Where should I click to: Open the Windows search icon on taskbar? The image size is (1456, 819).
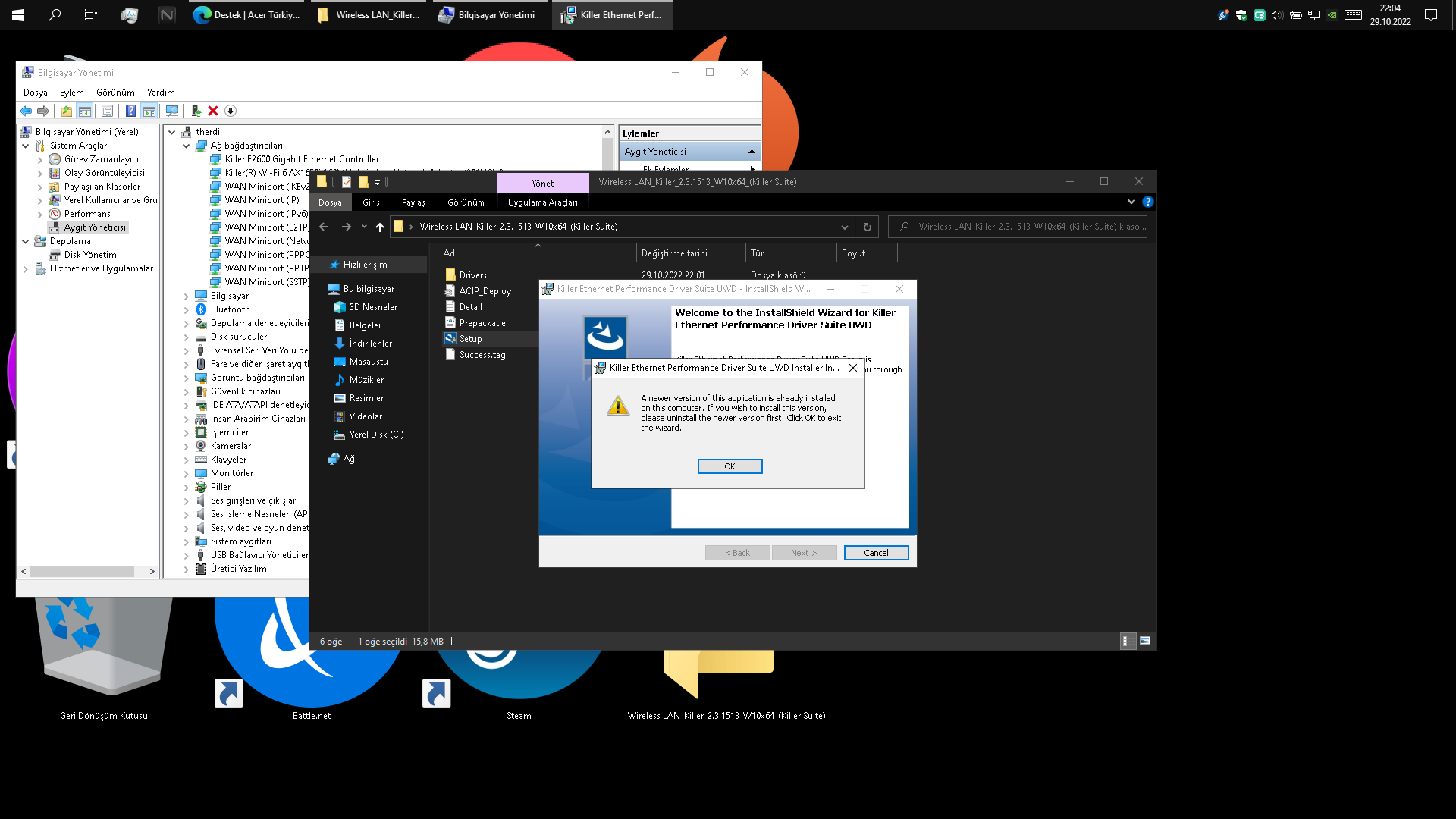coord(55,14)
